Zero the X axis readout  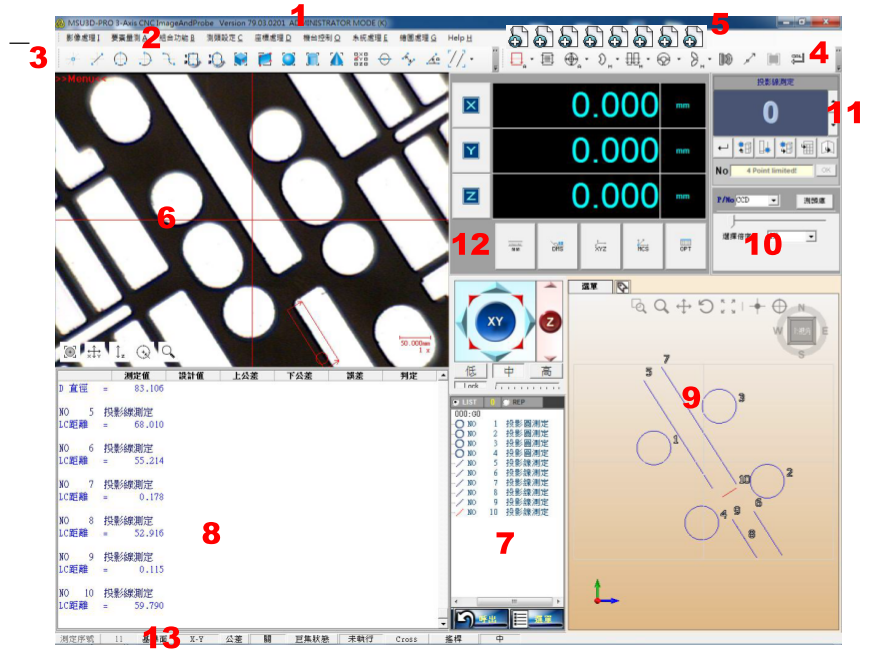pos(471,105)
